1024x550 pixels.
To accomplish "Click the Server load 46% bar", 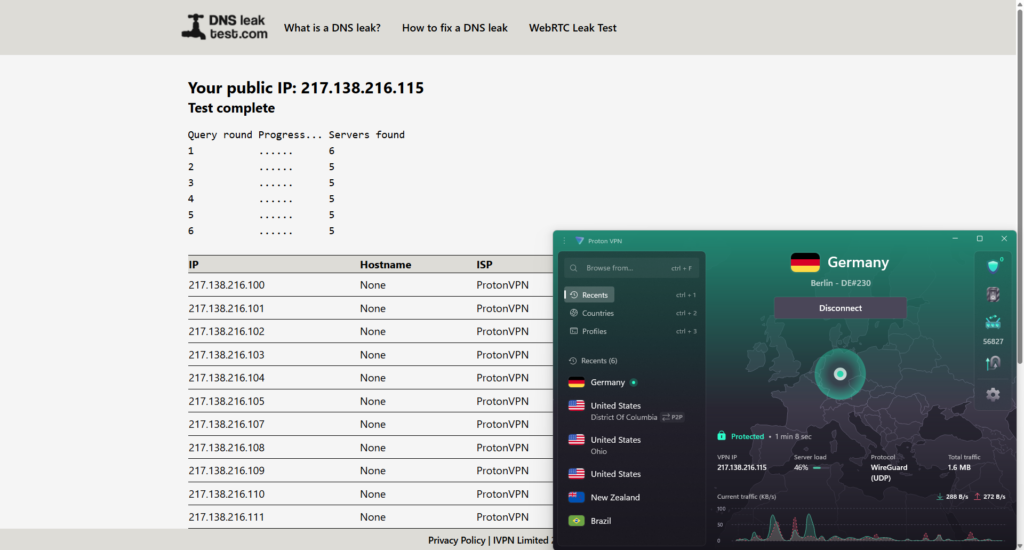I will click(817, 468).
